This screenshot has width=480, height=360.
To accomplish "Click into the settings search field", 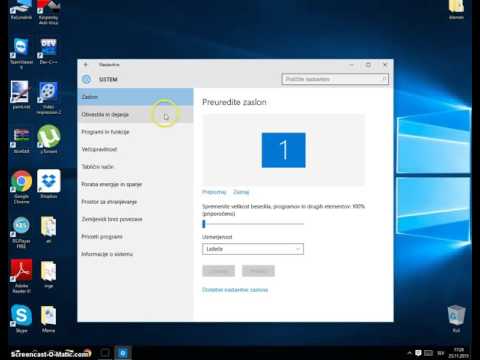I will point(335,79).
